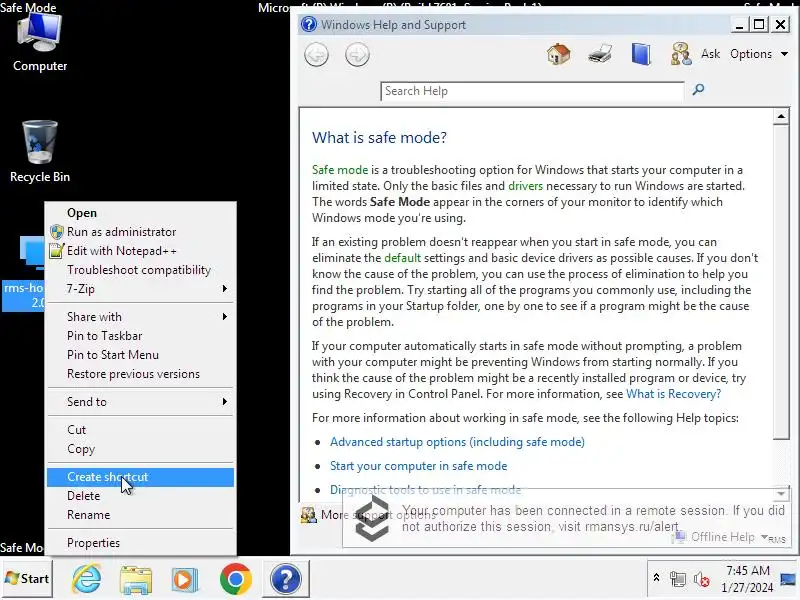800x600 pixels.
Task: Show hidden tray icons arrow
Action: [x=657, y=578]
